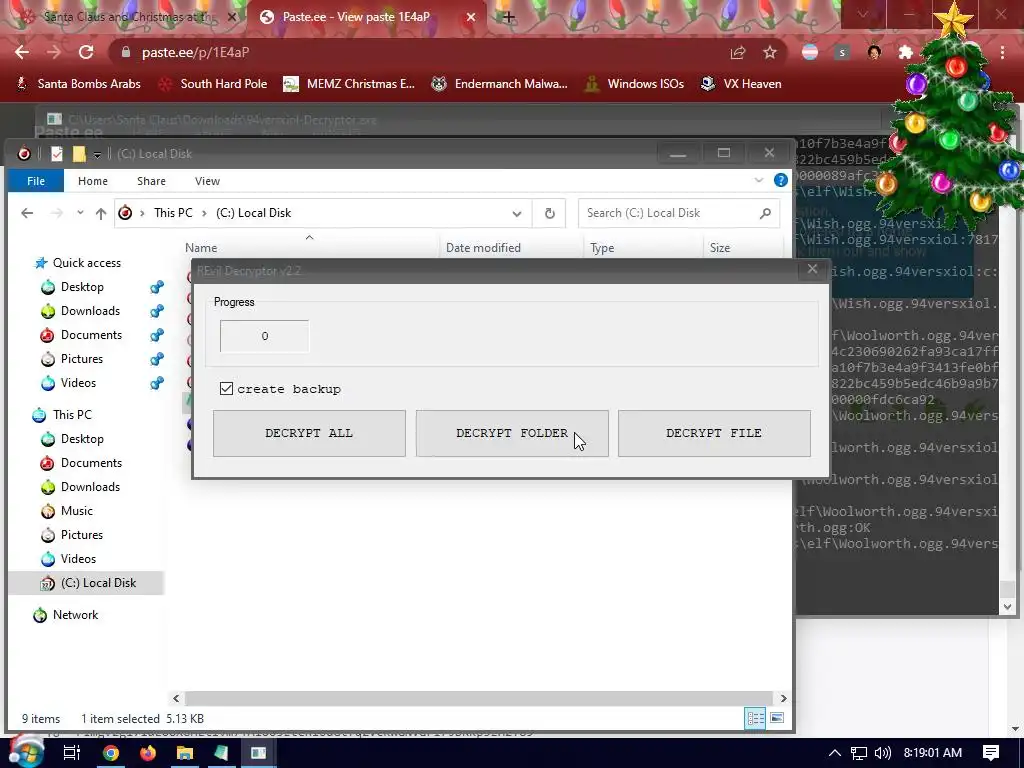Click the Size column header
The height and width of the screenshot is (768, 1024).
(720, 248)
